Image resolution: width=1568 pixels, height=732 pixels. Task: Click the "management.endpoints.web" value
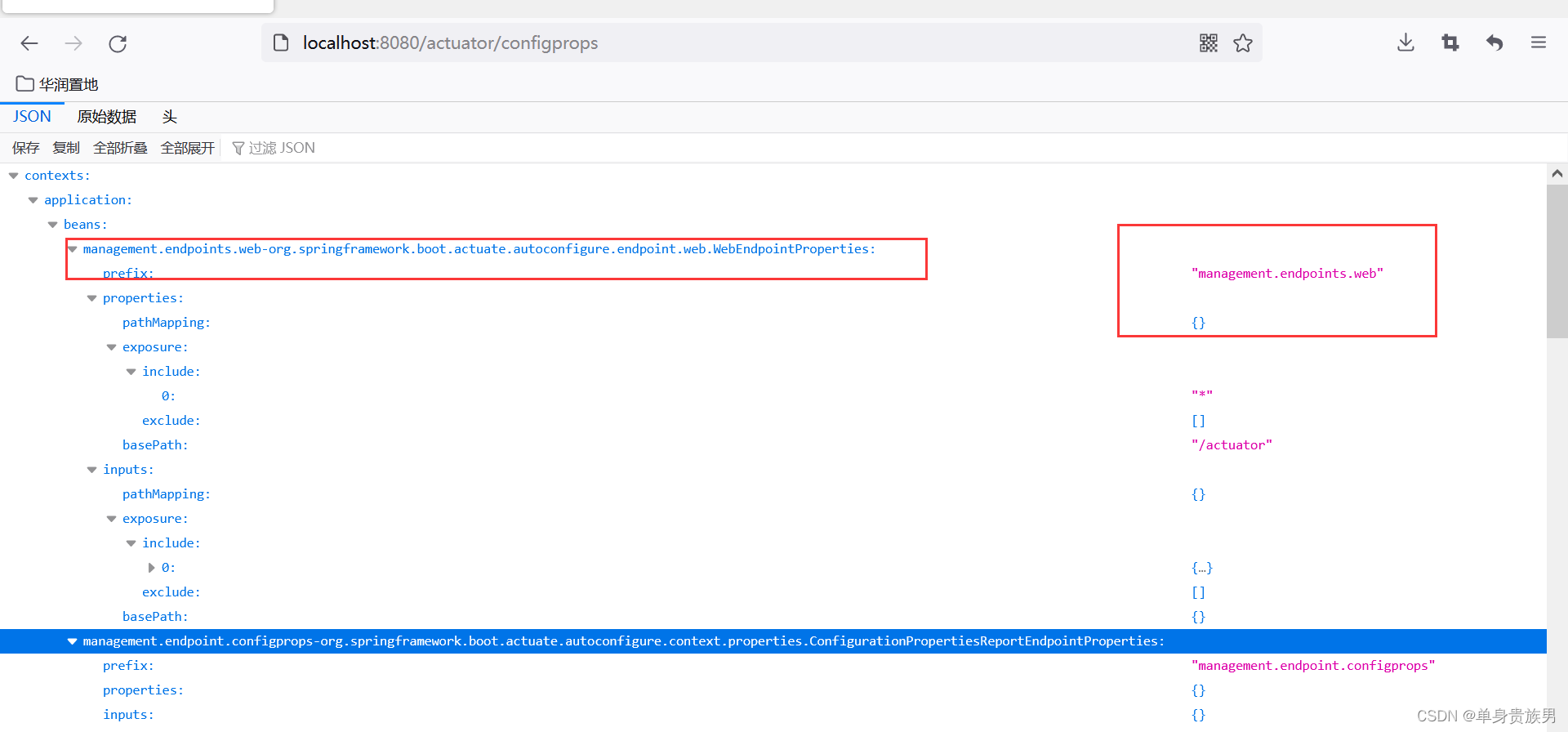pyautogui.click(x=1287, y=274)
